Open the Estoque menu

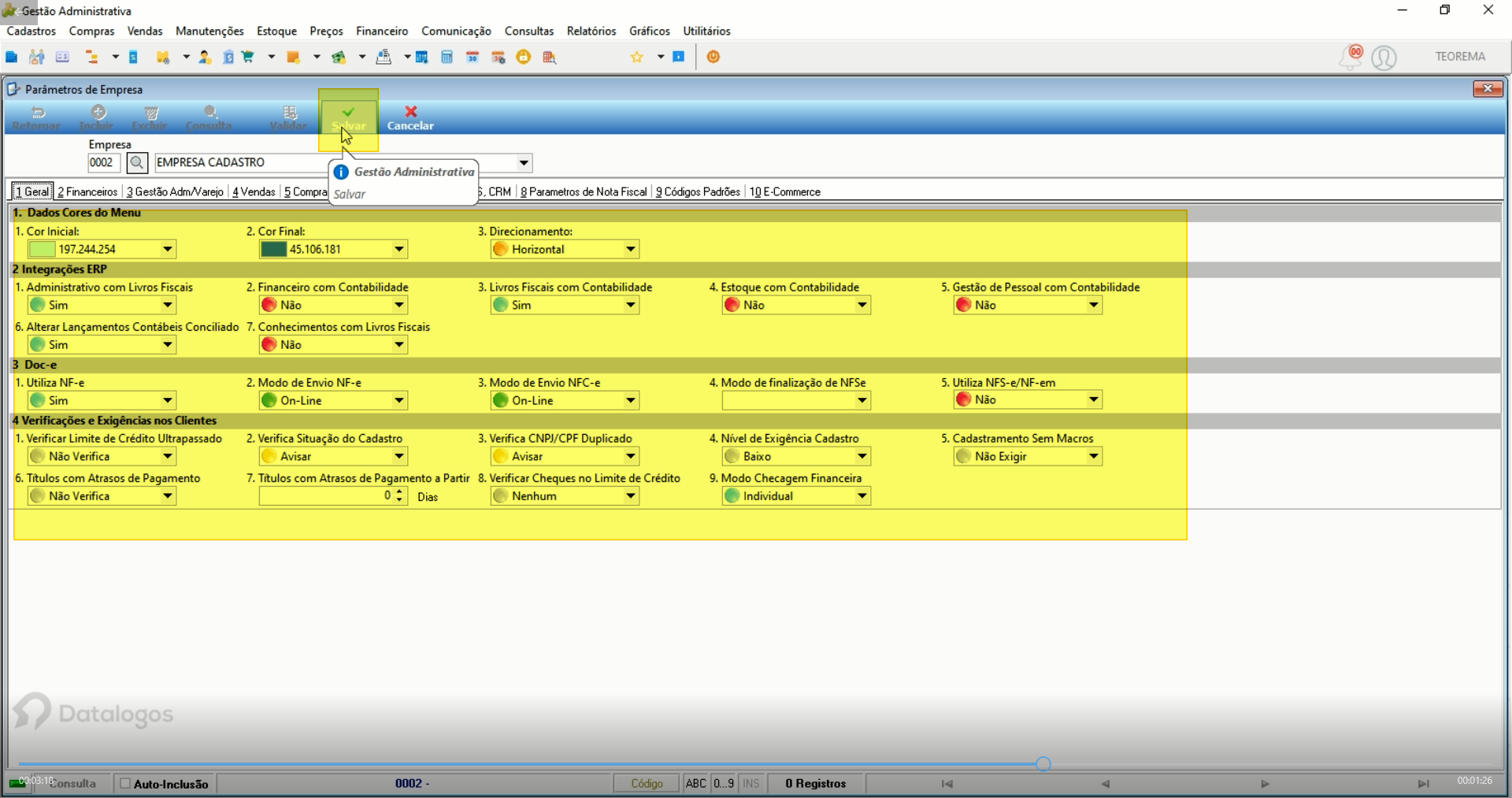(276, 31)
